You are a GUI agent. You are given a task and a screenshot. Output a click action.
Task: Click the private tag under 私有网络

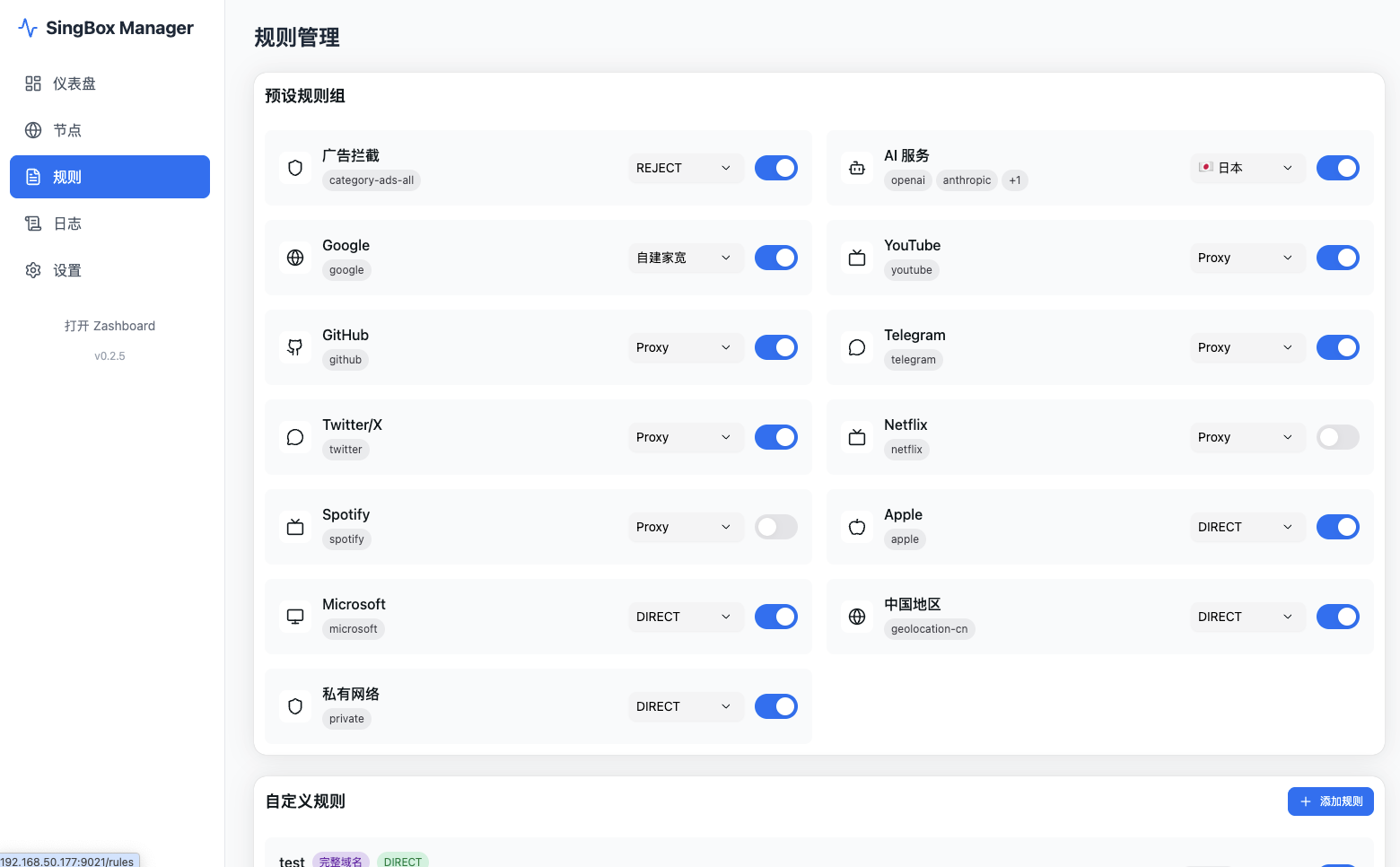(346, 719)
